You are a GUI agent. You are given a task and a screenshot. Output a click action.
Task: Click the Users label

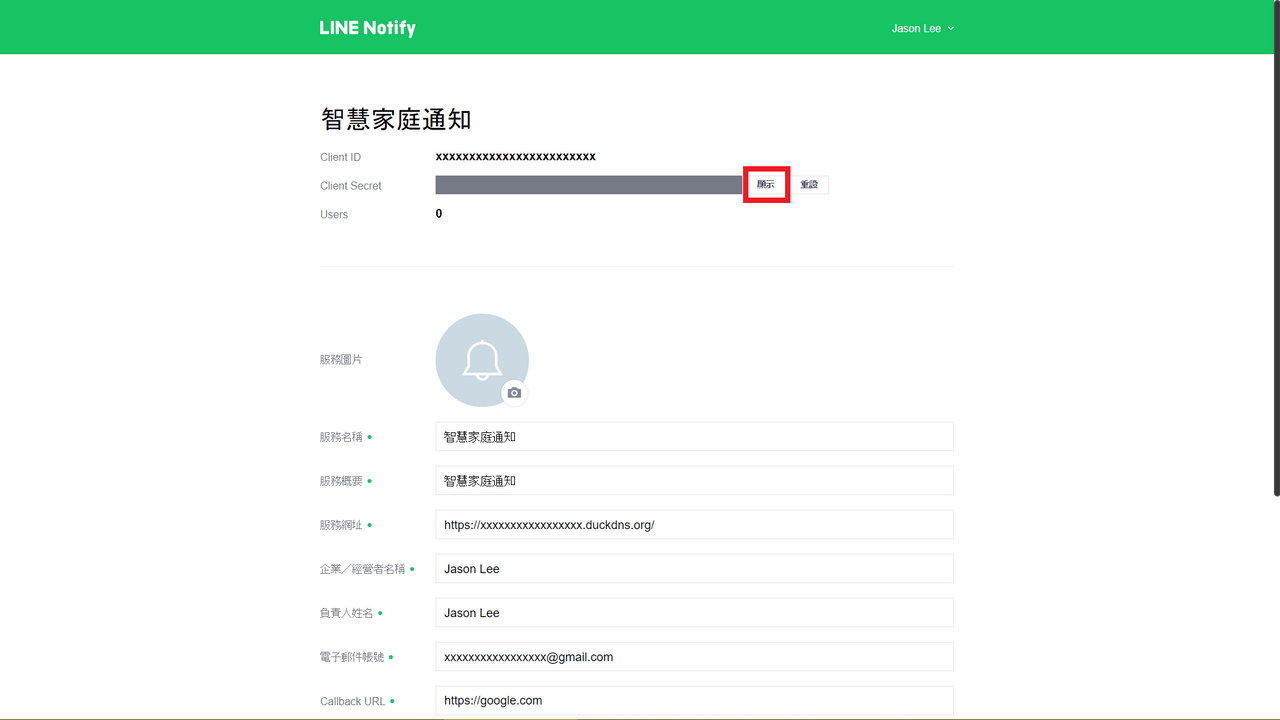[x=334, y=215]
